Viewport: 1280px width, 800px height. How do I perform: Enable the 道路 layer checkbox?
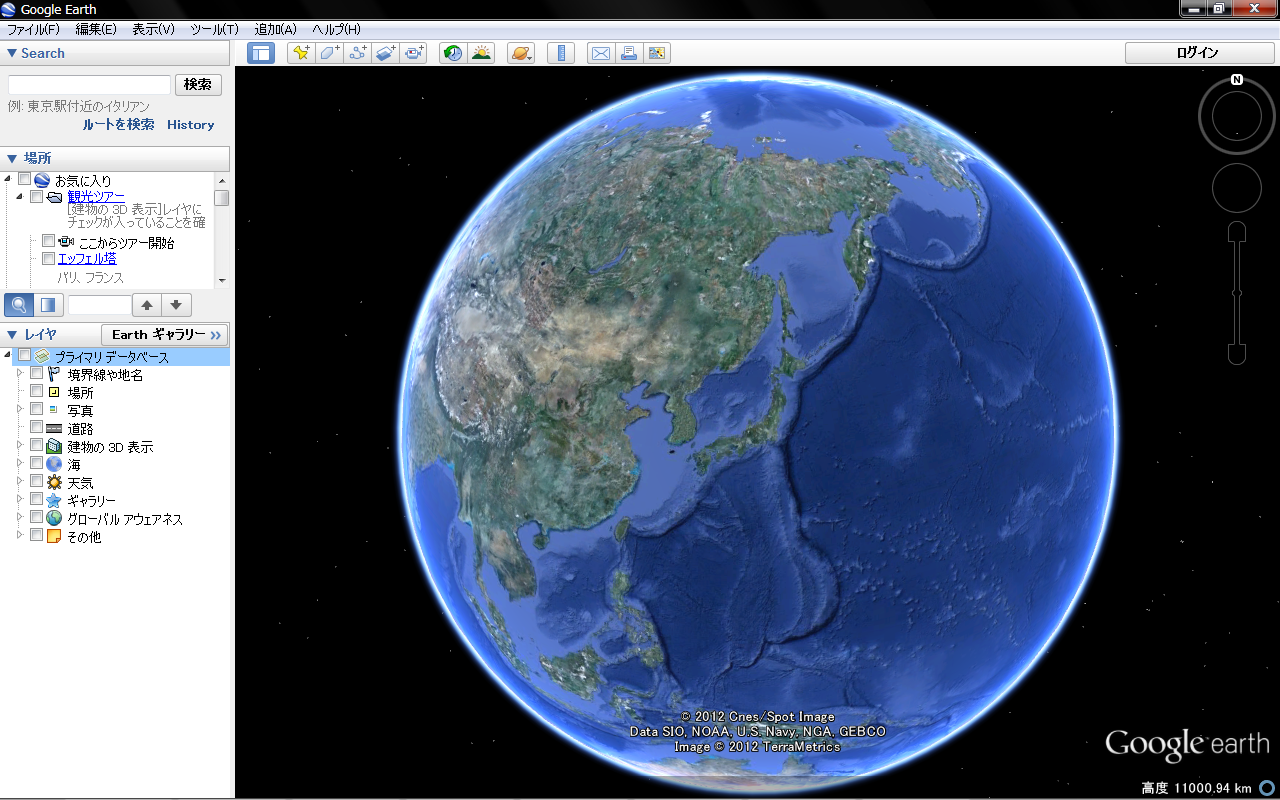tap(37, 427)
